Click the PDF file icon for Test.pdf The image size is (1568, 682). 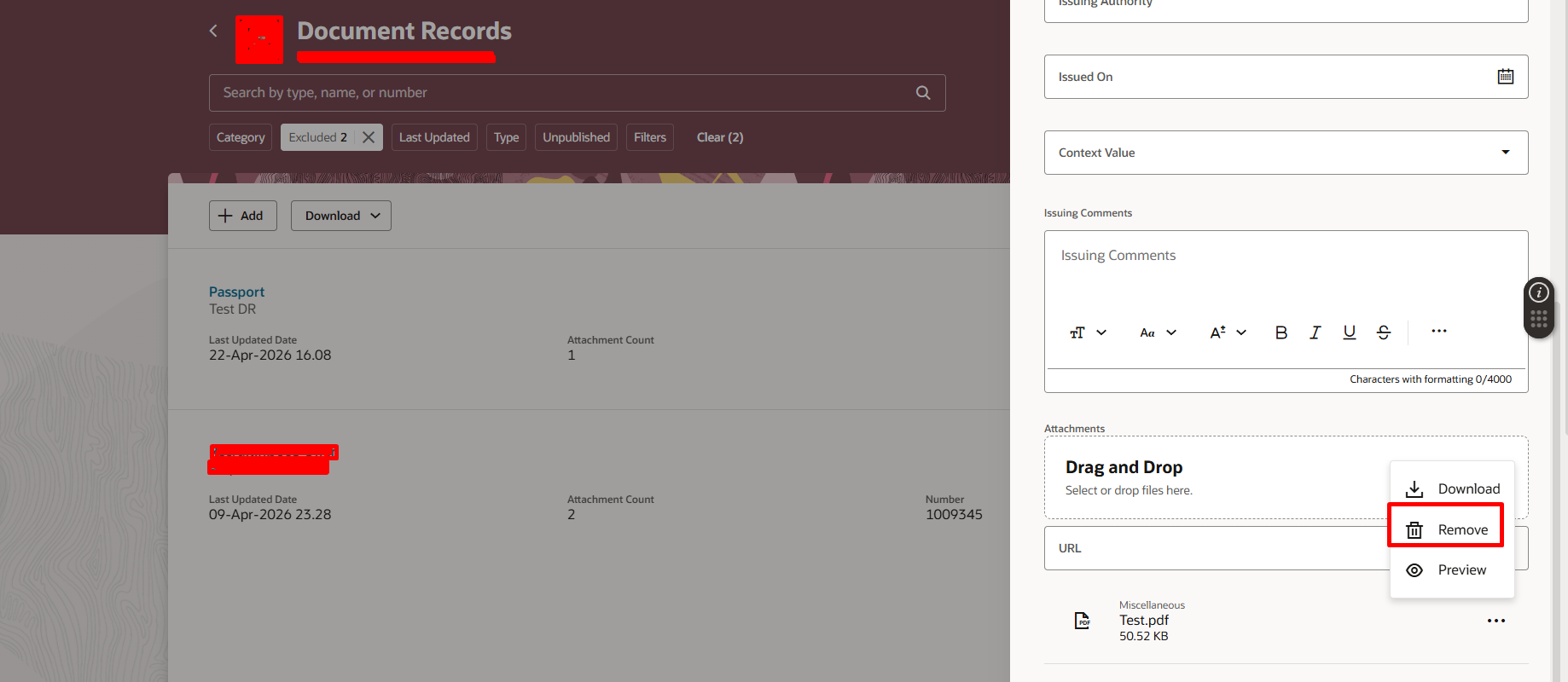point(1083,621)
